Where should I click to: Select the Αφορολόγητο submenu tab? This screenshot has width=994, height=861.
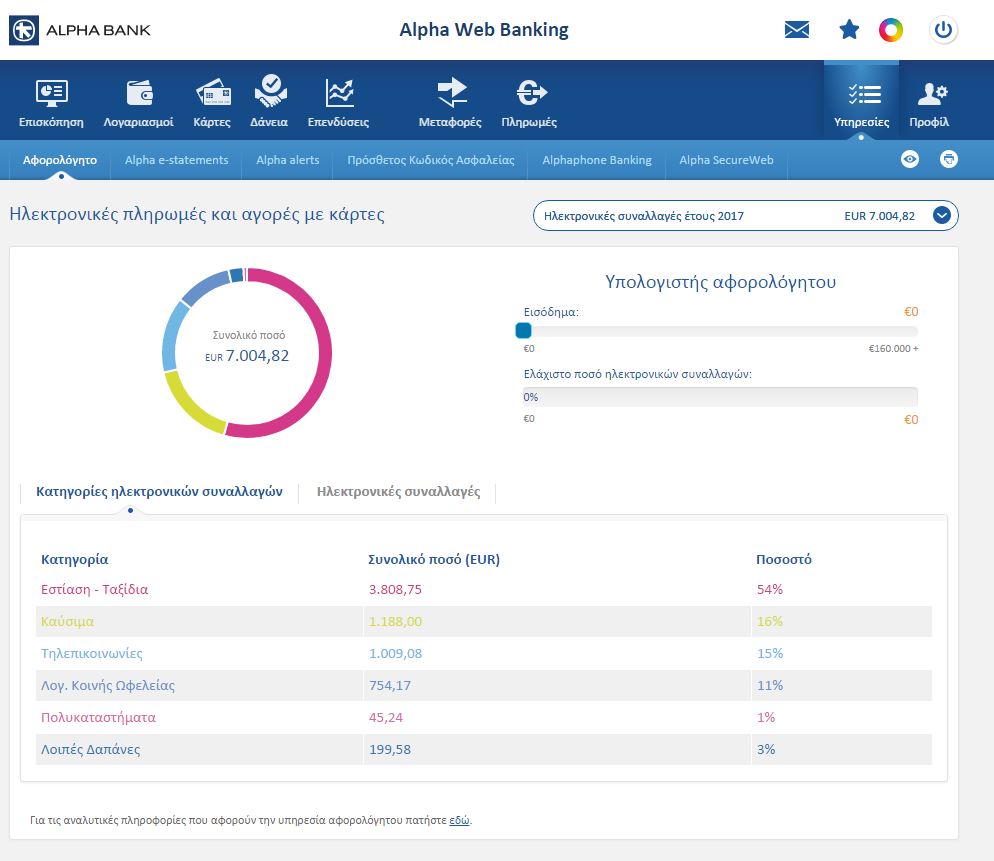[60, 160]
